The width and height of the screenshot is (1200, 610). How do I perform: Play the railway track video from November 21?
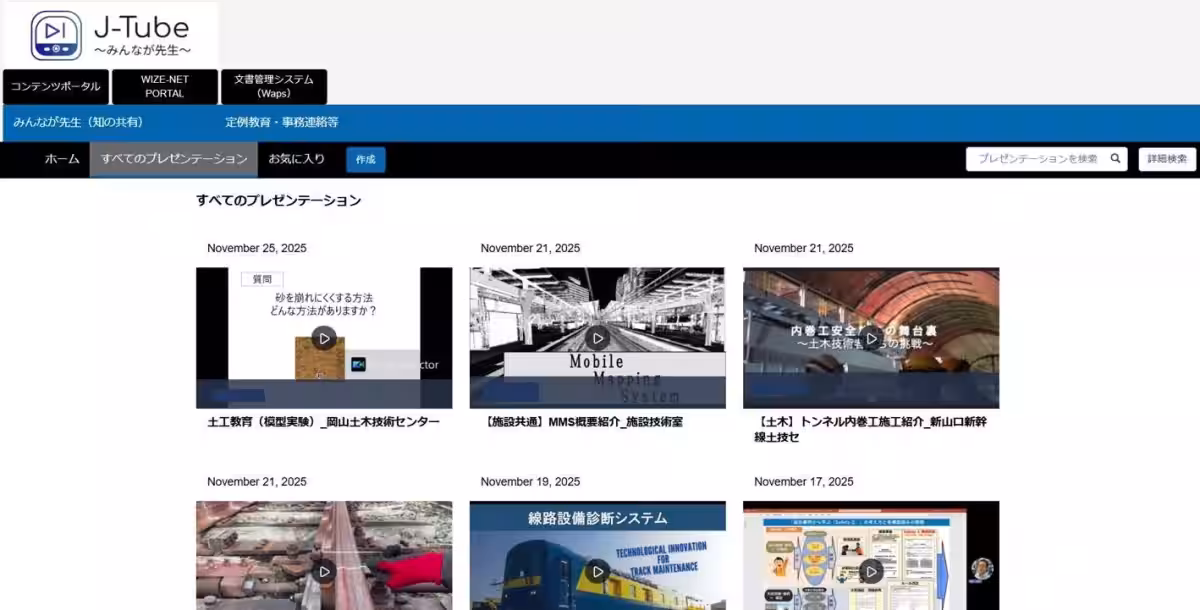tap(323, 571)
